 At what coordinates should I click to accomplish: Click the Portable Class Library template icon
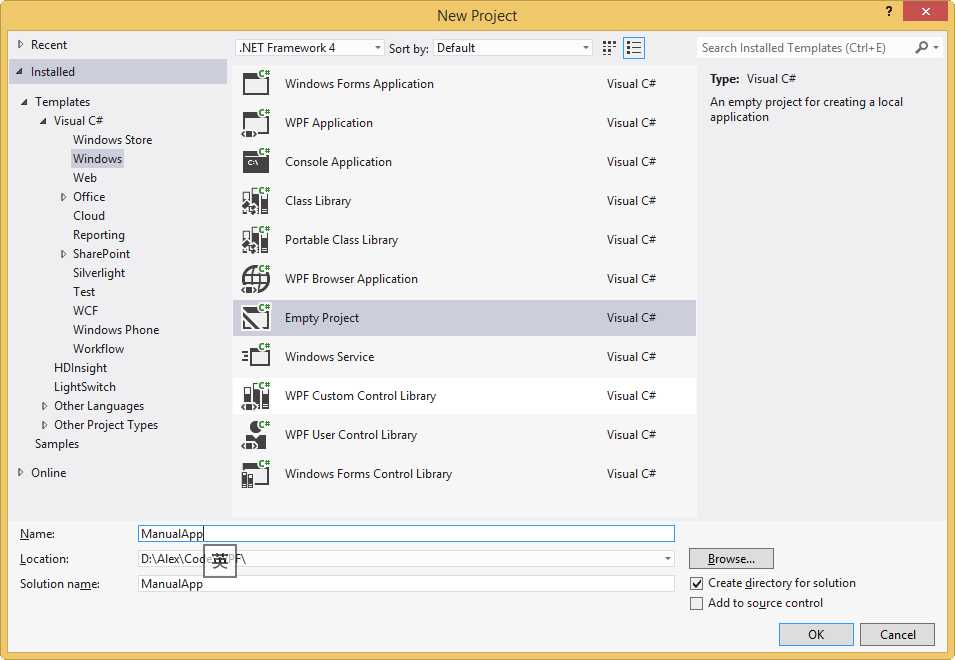click(x=256, y=239)
